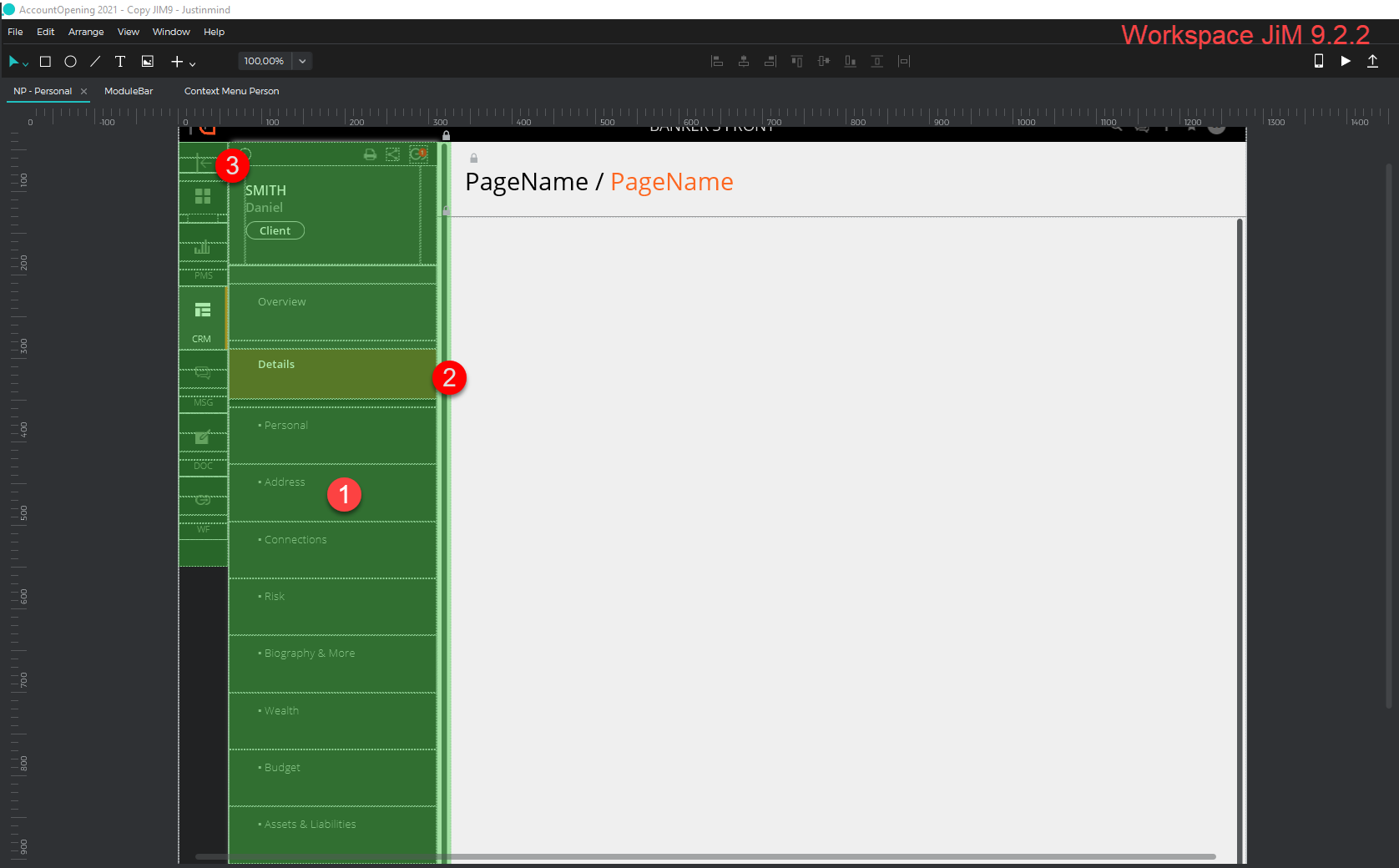1399x868 pixels.
Task: Switch to Context Menu Person tab
Action: coord(231,91)
